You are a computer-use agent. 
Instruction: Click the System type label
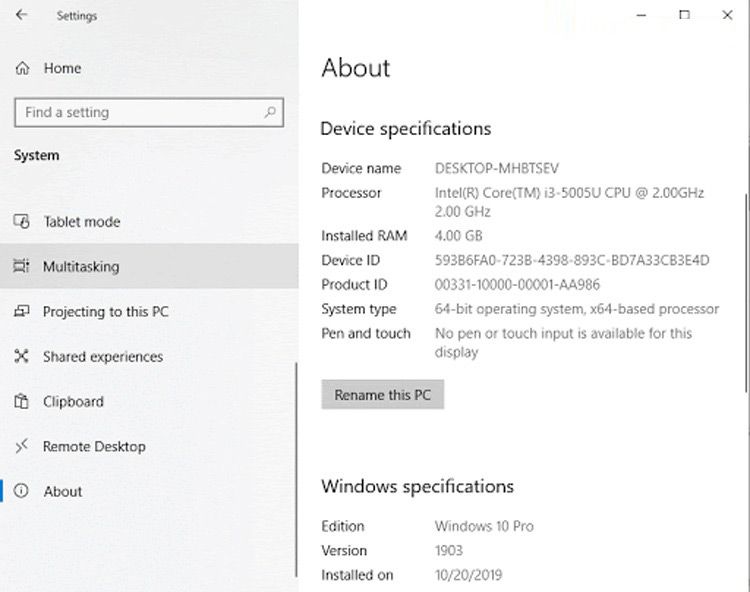click(x=359, y=309)
